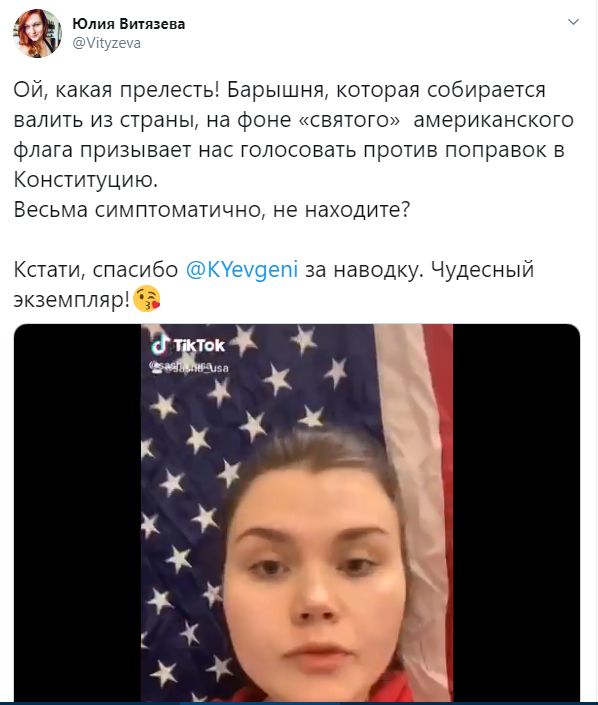
Task: Click the tweet line starting with Ой, какая прелесть
Action: click(x=279, y=90)
